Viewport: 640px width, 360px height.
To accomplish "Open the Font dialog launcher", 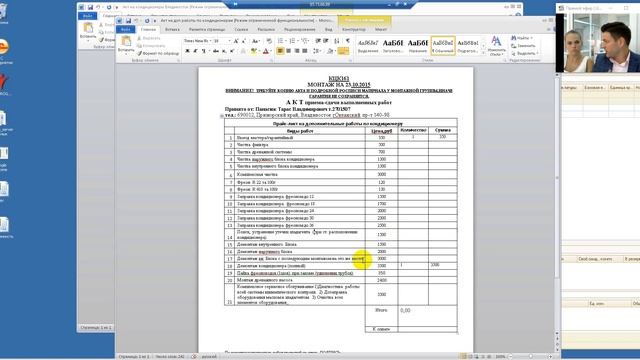I will 272,60.
